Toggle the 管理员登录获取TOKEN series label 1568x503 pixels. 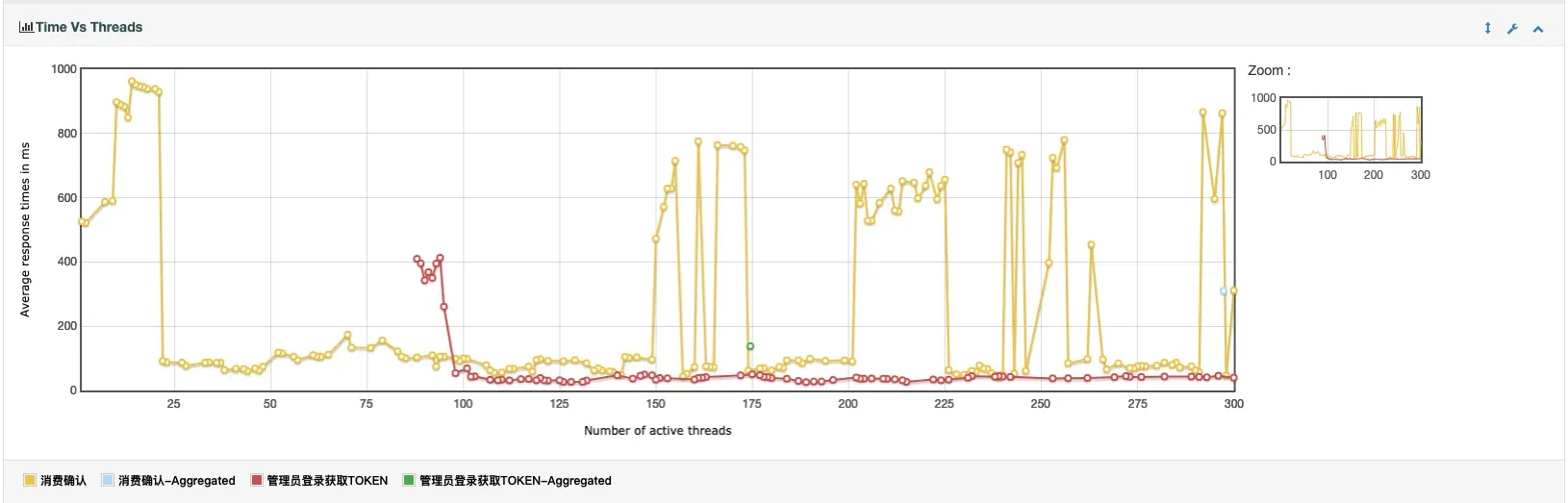pos(328,481)
